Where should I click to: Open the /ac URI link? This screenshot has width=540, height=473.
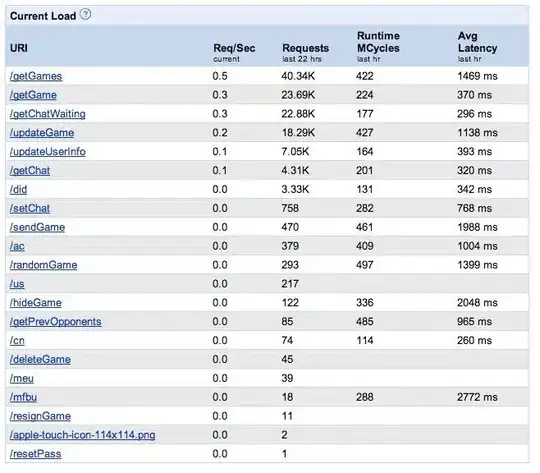click(x=17, y=246)
